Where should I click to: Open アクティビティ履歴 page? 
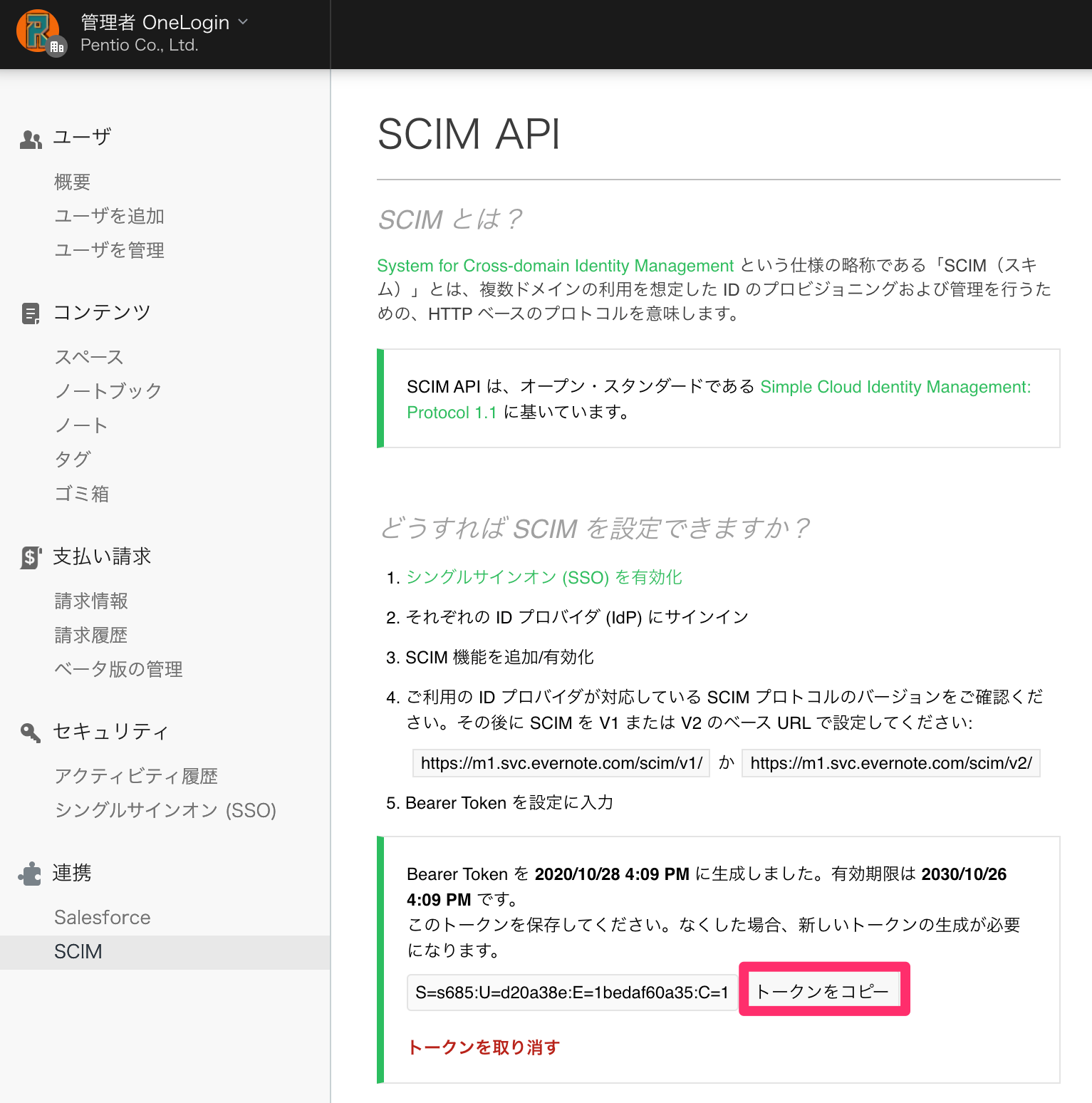(x=136, y=776)
